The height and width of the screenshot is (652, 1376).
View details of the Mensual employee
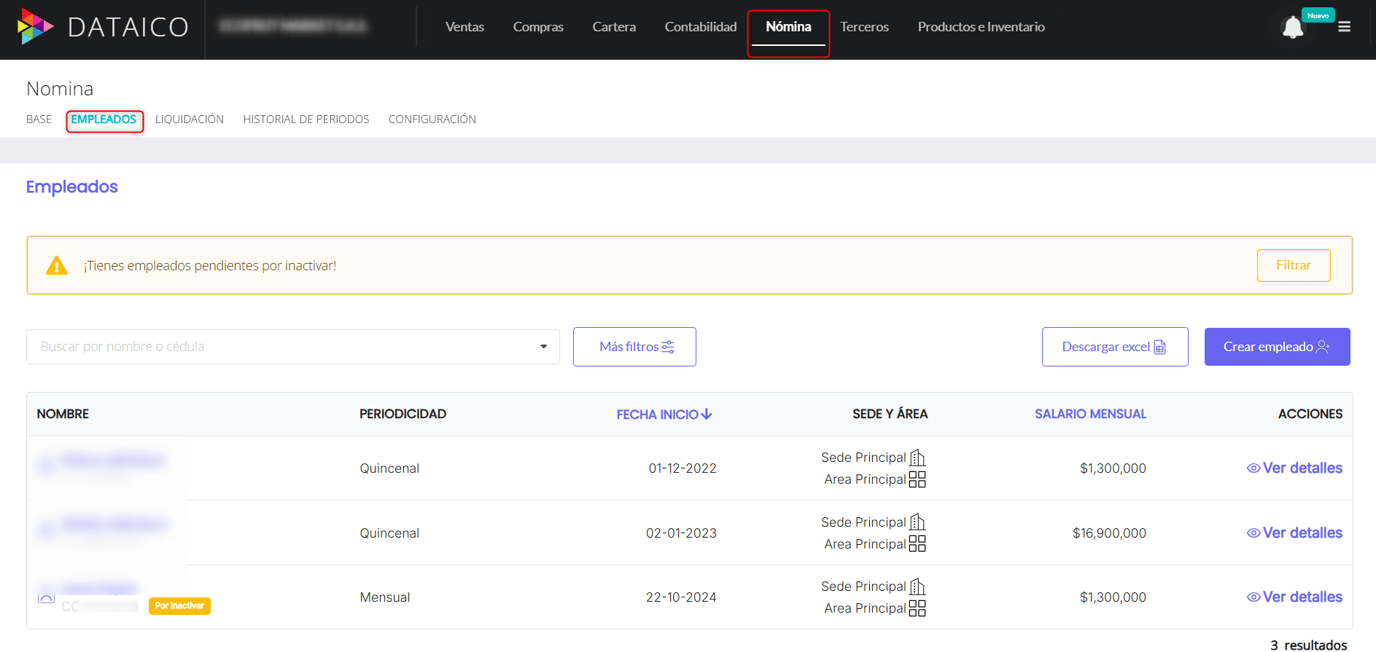click(x=1294, y=597)
